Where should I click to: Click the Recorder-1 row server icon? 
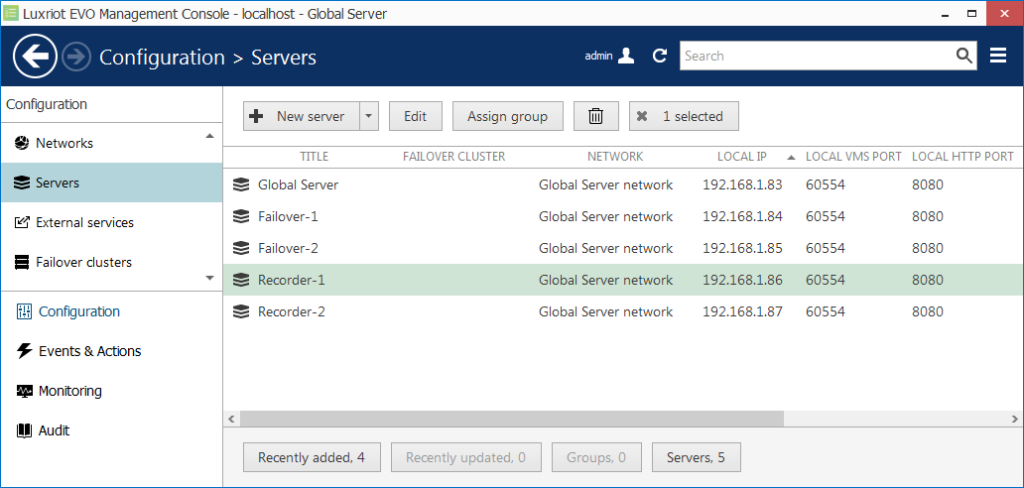(241, 280)
